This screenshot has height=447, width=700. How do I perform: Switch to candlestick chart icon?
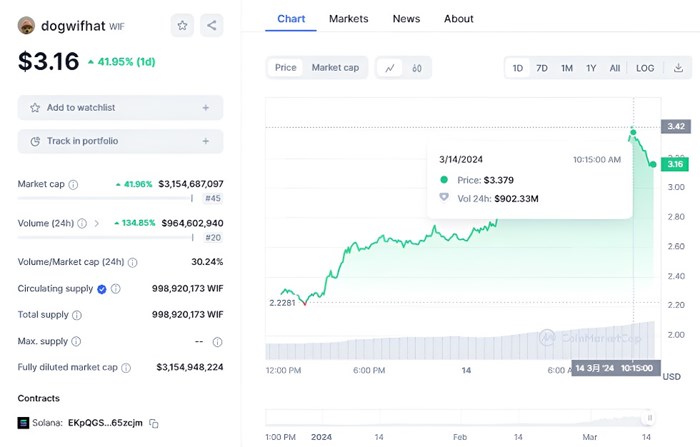point(416,68)
